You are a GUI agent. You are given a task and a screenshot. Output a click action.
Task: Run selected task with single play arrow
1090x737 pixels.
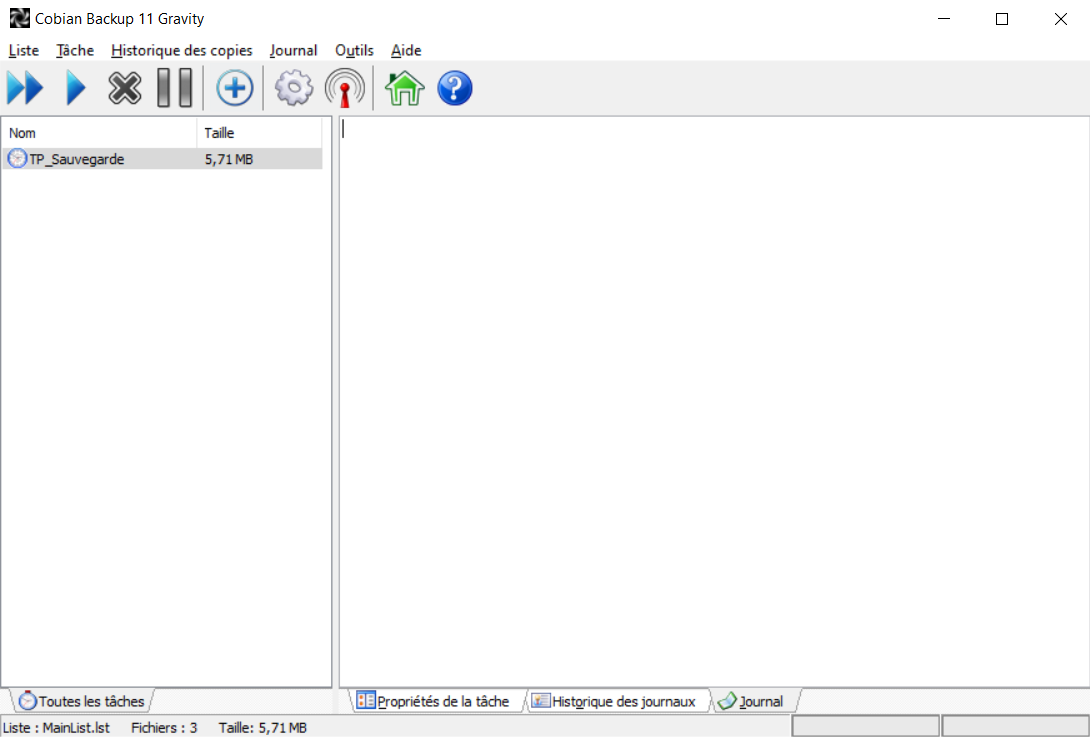click(x=75, y=88)
